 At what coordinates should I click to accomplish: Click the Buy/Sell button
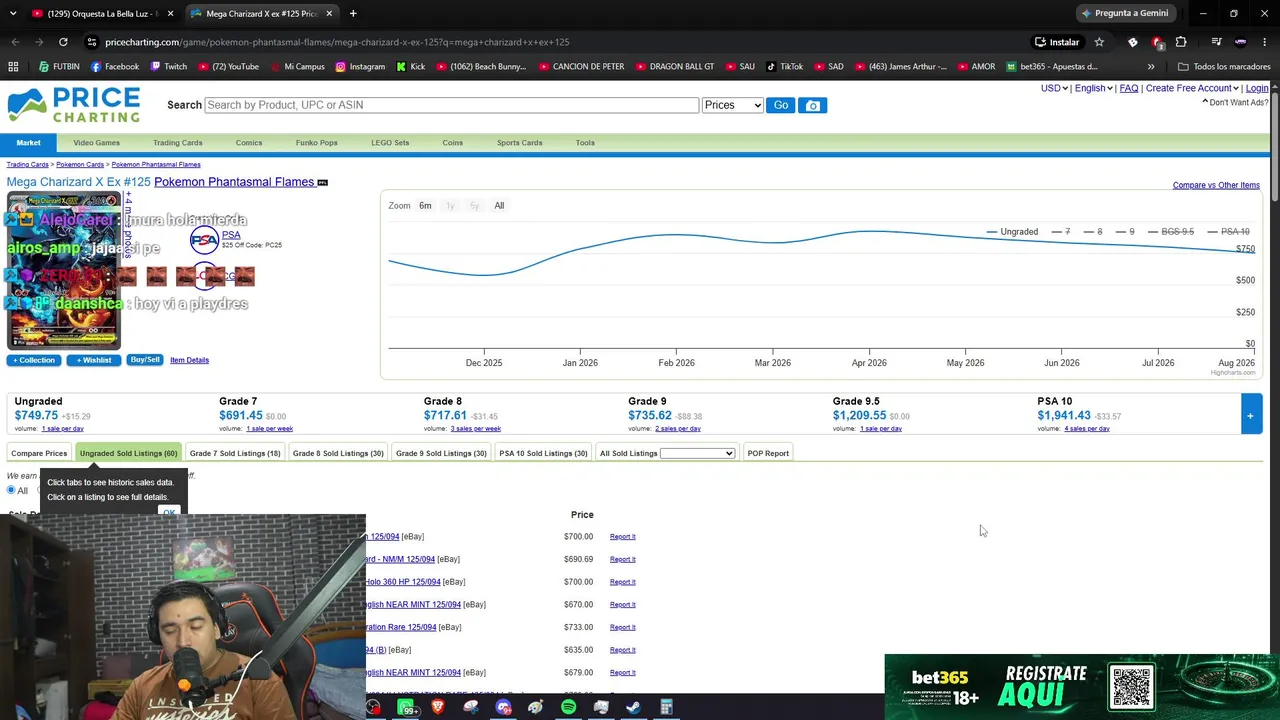[145, 360]
